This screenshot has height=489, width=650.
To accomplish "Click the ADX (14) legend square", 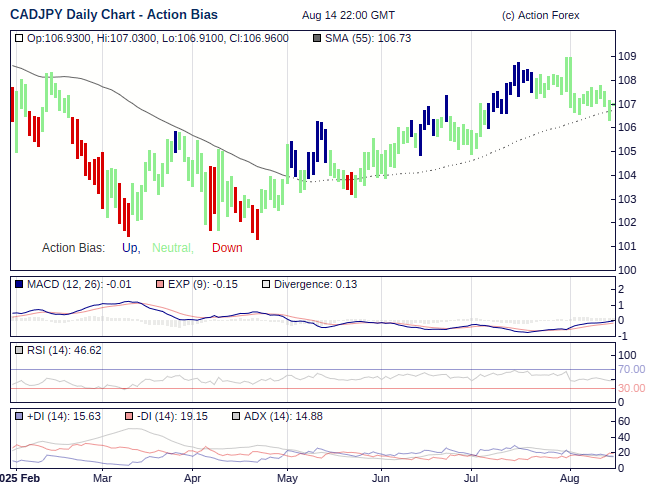I will click(236, 417).
